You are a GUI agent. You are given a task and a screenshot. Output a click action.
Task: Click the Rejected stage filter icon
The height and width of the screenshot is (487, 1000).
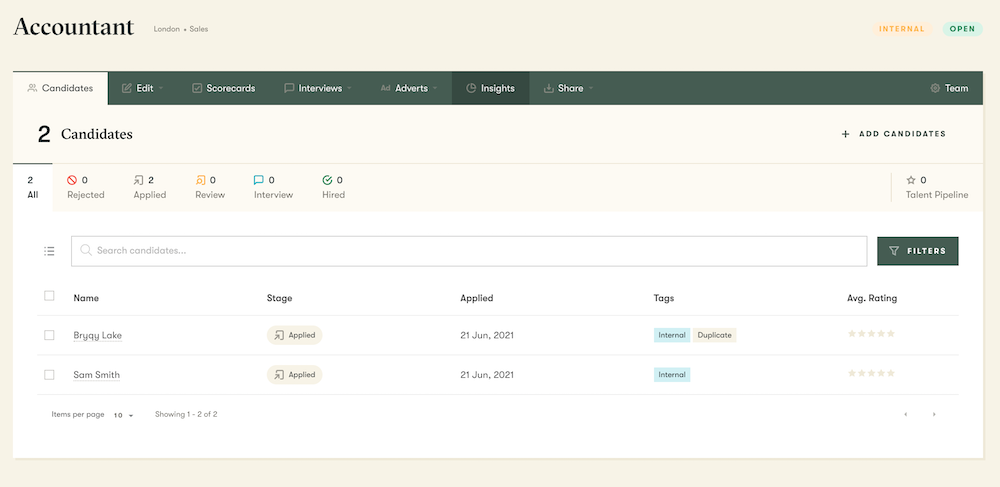point(72,180)
